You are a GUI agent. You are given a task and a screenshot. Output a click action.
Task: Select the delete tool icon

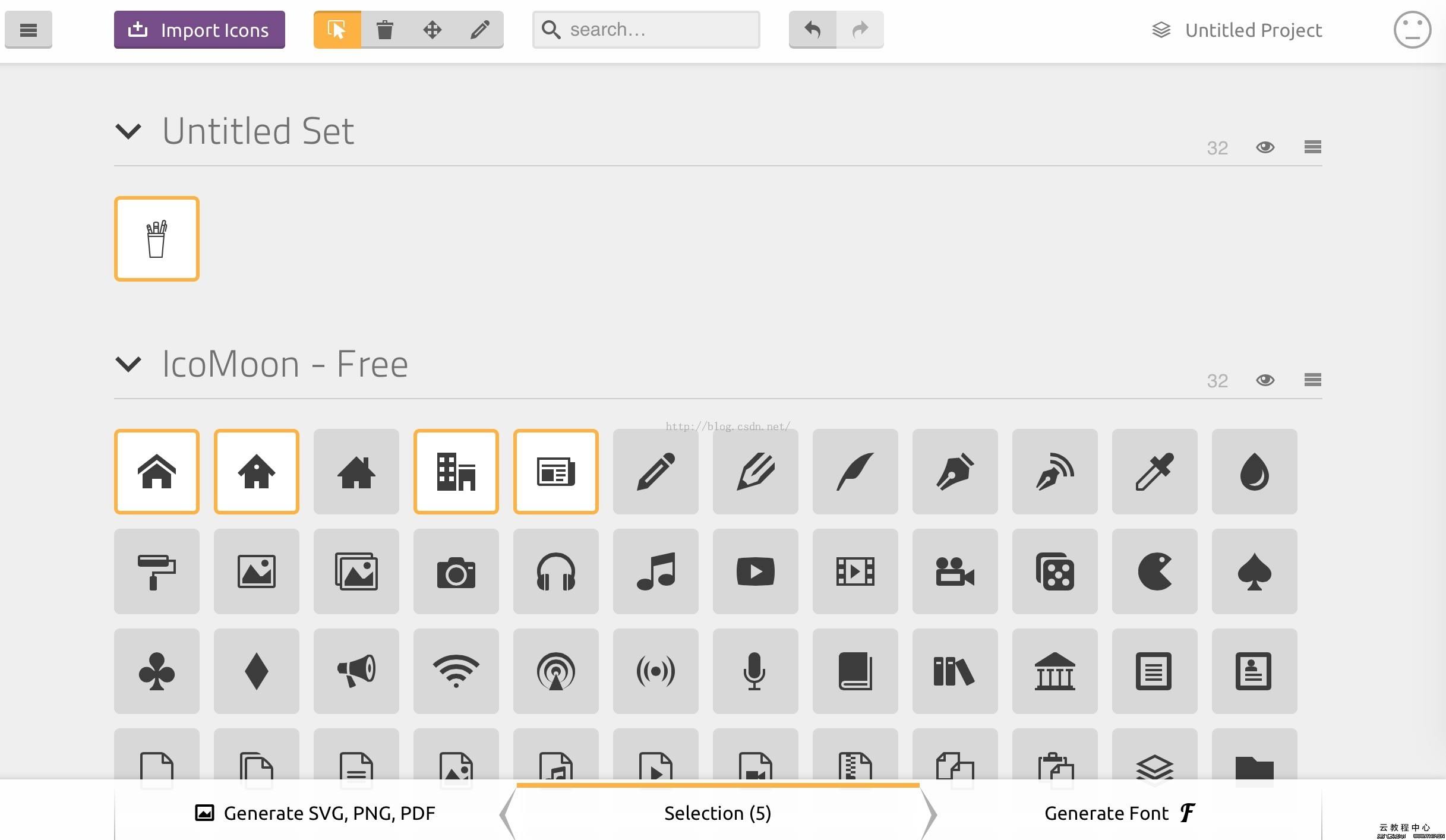[385, 29]
